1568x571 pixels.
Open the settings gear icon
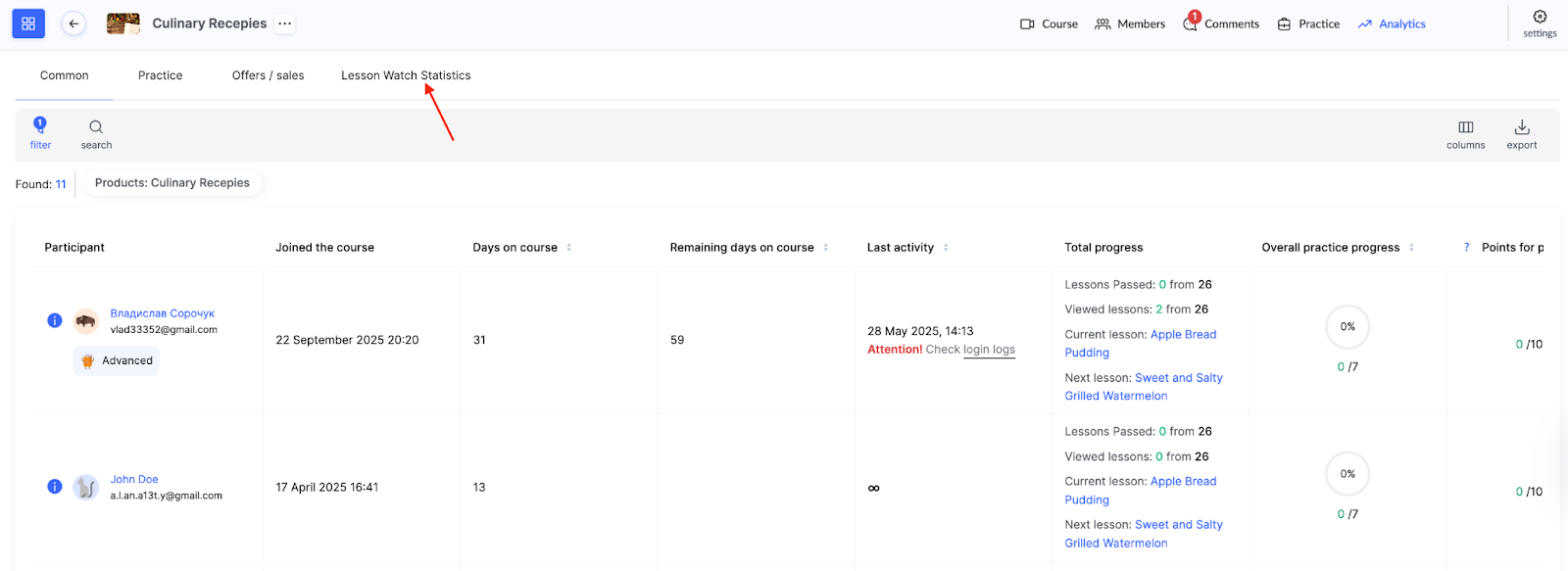[x=1540, y=17]
